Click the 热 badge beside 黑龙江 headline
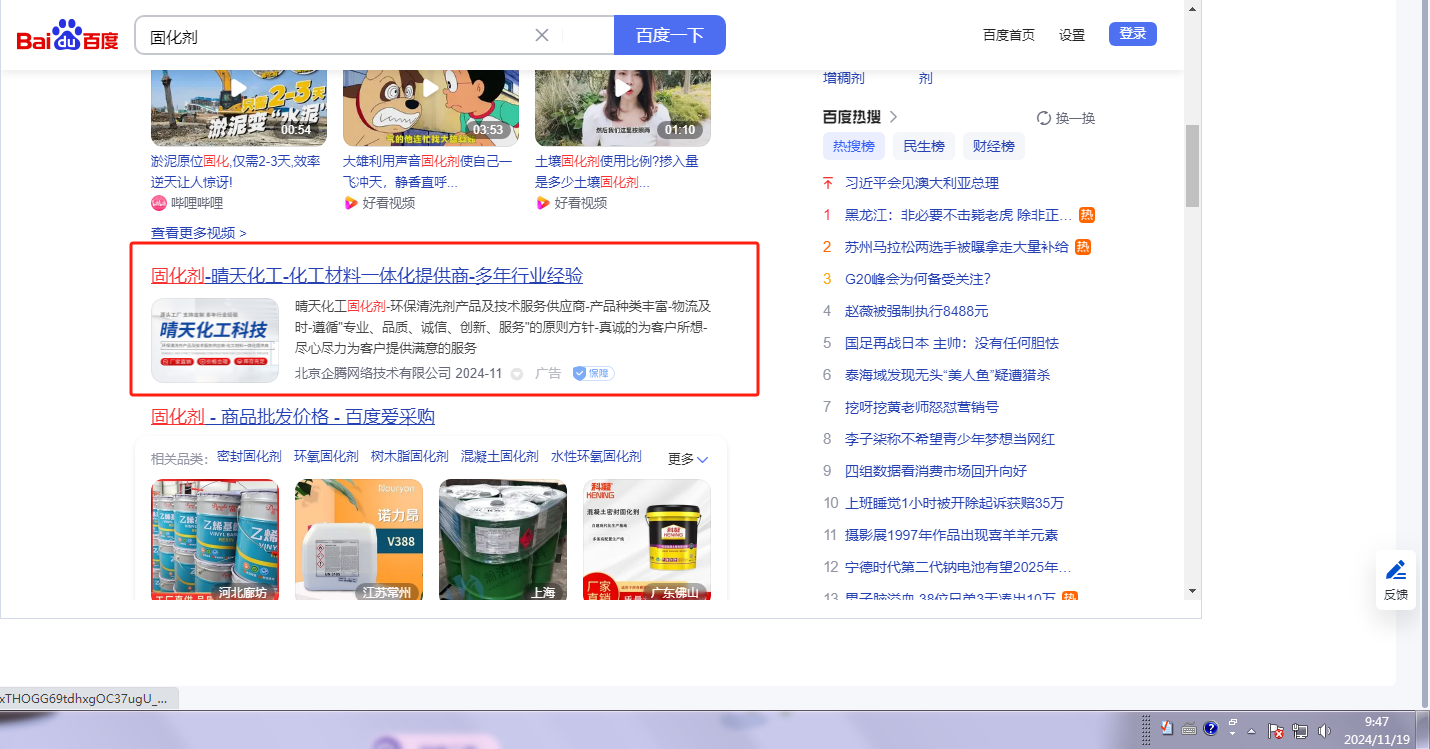The height and width of the screenshot is (749, 1430). pos(1087,215)
